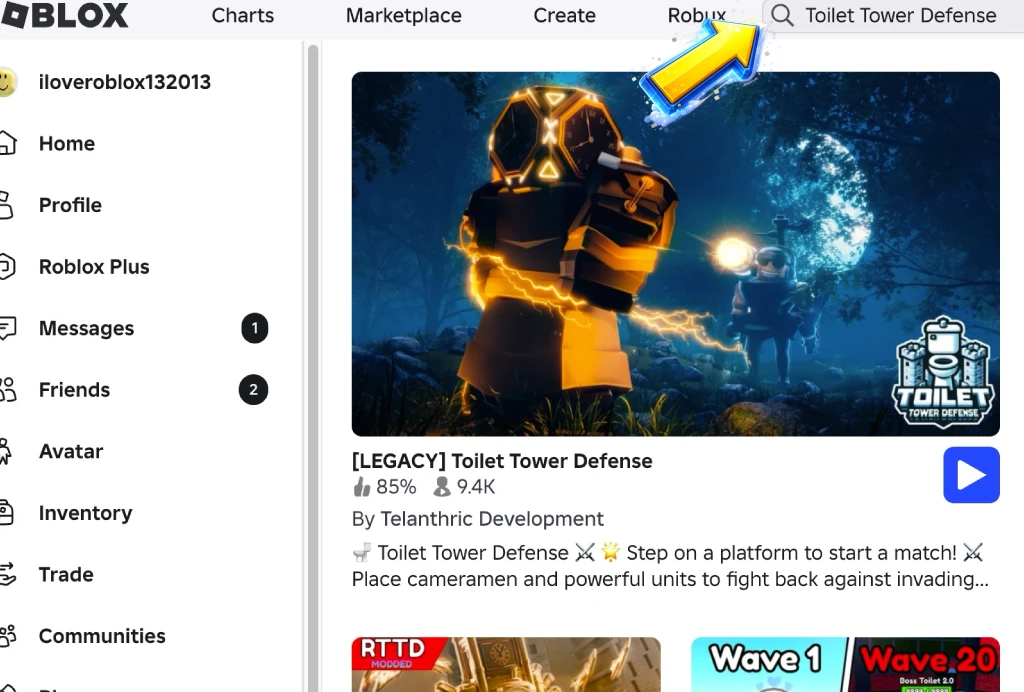1024x692 pixels.
Task: Play the [LEGACY] Toilet Tower Defense game
Action: 971,475
